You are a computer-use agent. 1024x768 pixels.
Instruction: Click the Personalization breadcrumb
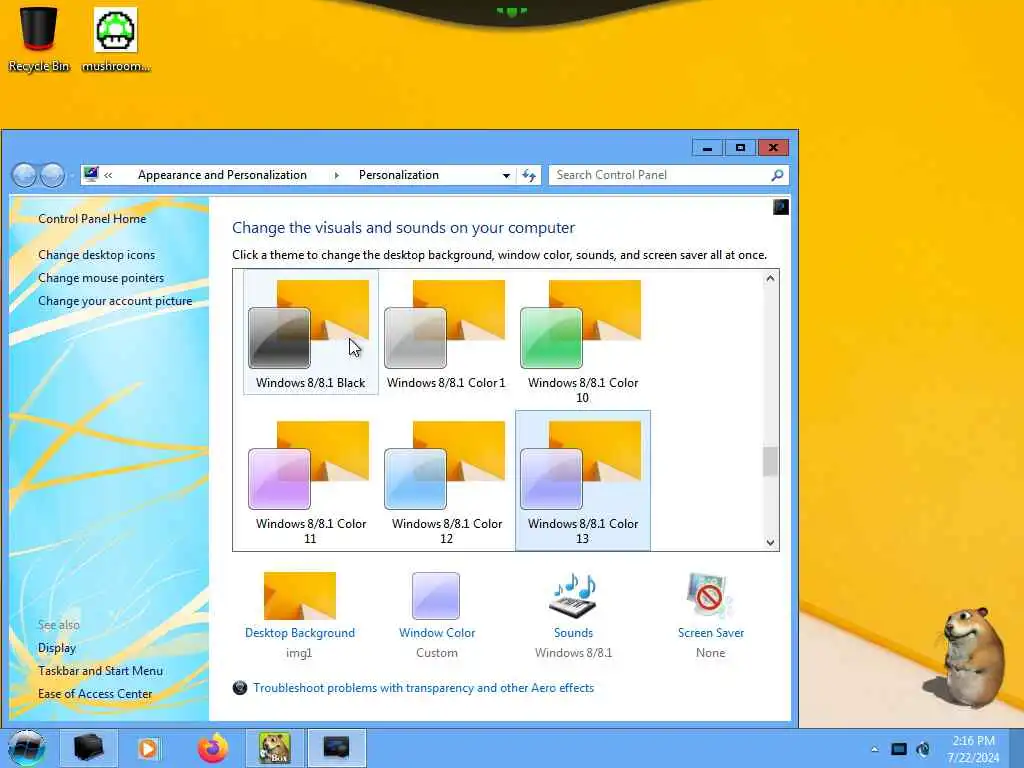[x=398, y=175]
